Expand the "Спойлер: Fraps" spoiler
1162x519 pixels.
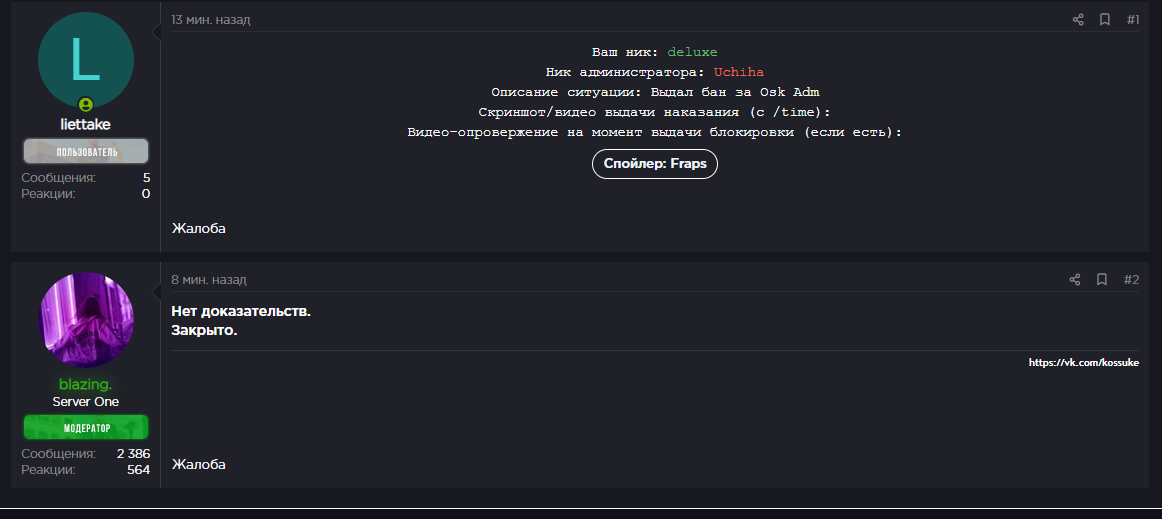point(655,164)
